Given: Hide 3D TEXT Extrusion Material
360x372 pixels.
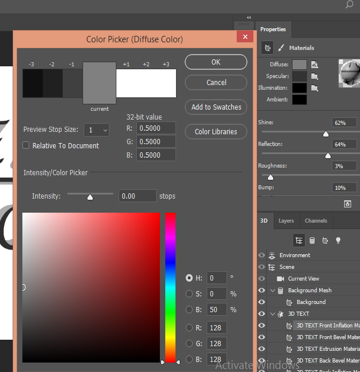Looking at the screenshot, I should [262, 349].
